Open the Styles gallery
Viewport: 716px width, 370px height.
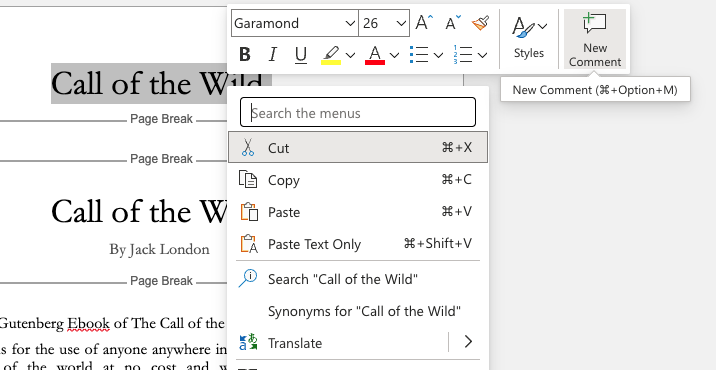pyautogui.click(x=529, y=38)
